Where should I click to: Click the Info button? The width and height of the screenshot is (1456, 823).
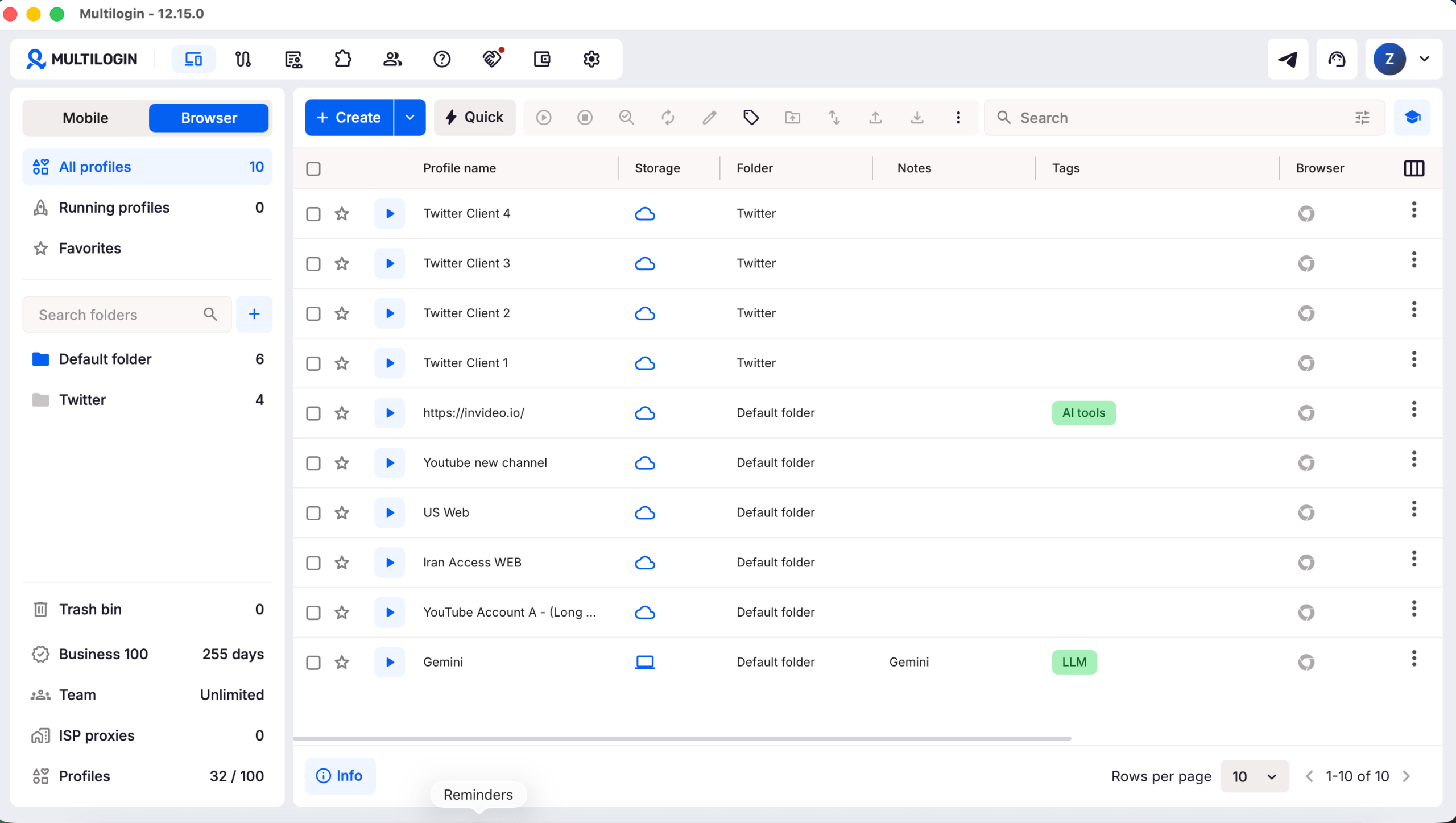pyautogui.click(x=340, y=776)
